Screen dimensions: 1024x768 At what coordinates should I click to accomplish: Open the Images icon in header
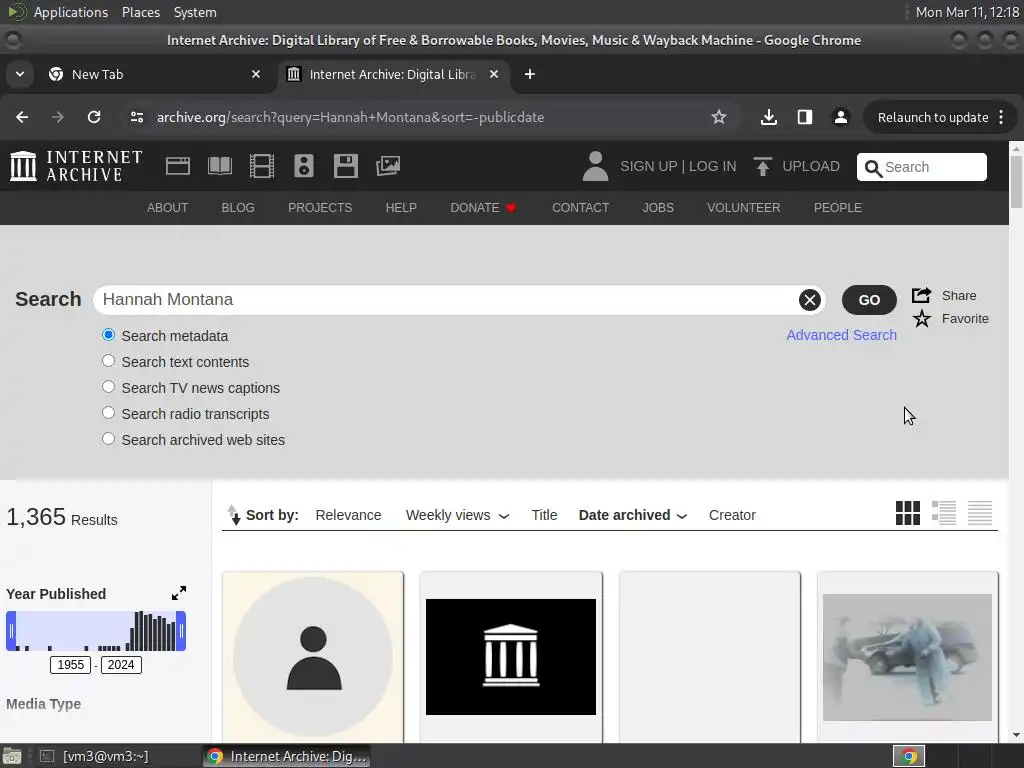[x=388, y=166]
